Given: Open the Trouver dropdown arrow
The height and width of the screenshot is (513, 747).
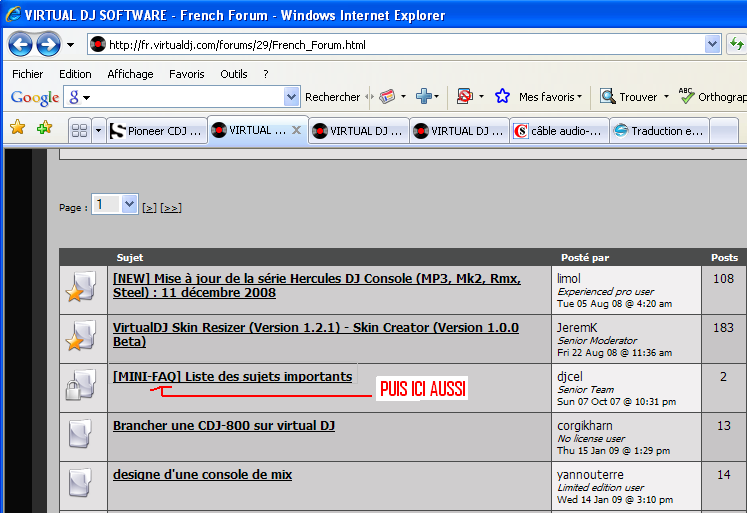Looking at the screenshot, I should [666, 97].
